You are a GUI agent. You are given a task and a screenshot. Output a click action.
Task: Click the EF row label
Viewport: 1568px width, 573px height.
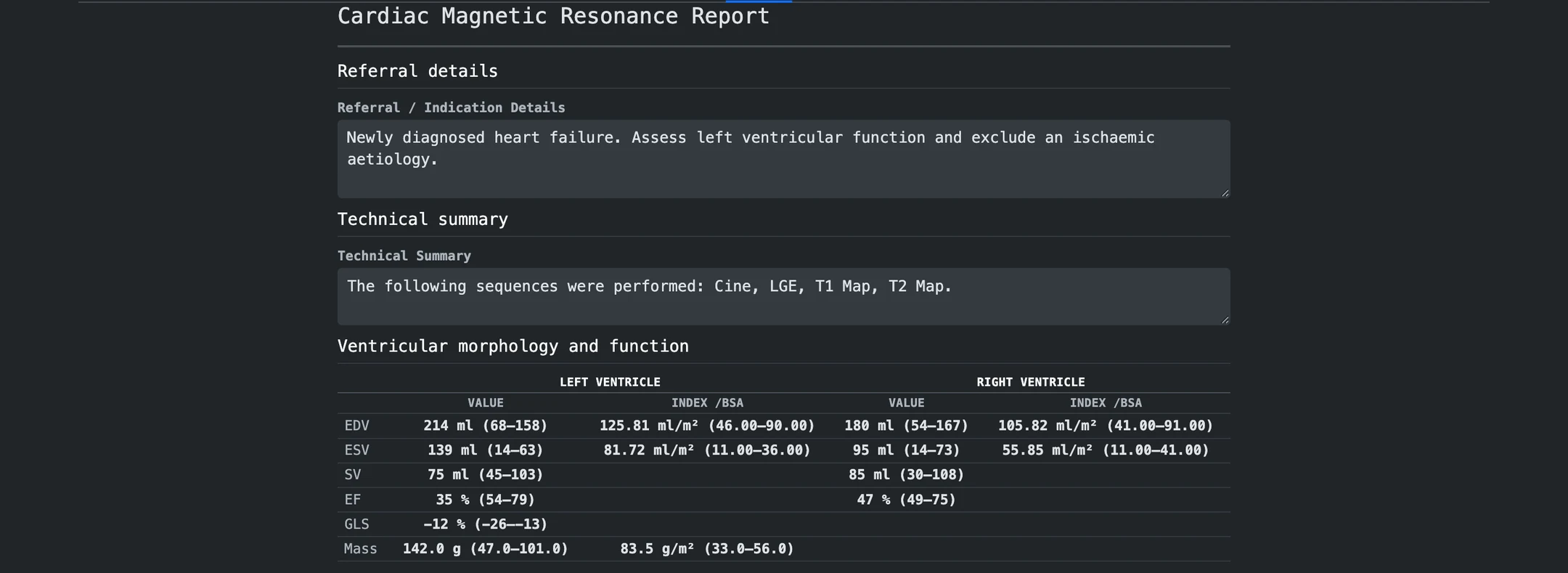353,500
